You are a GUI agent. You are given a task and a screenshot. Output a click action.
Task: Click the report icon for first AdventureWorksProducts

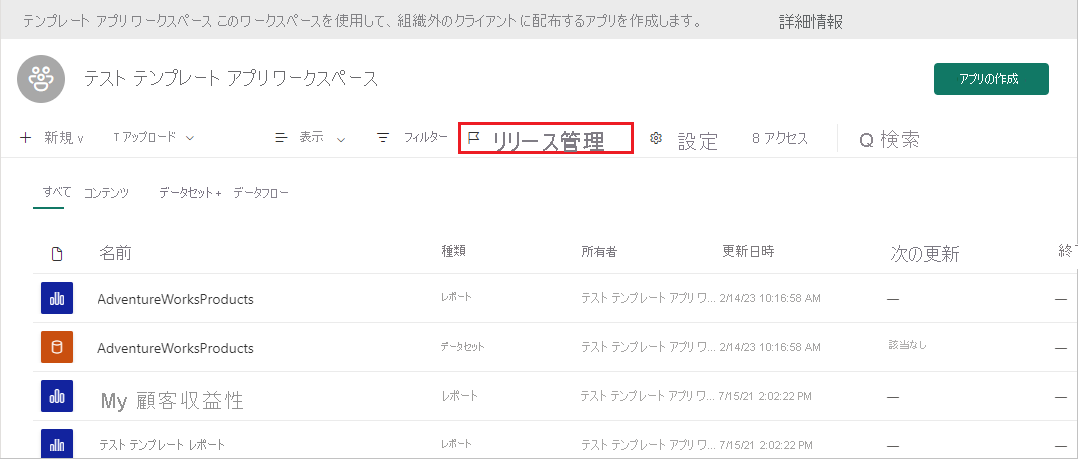click(57, 298)
